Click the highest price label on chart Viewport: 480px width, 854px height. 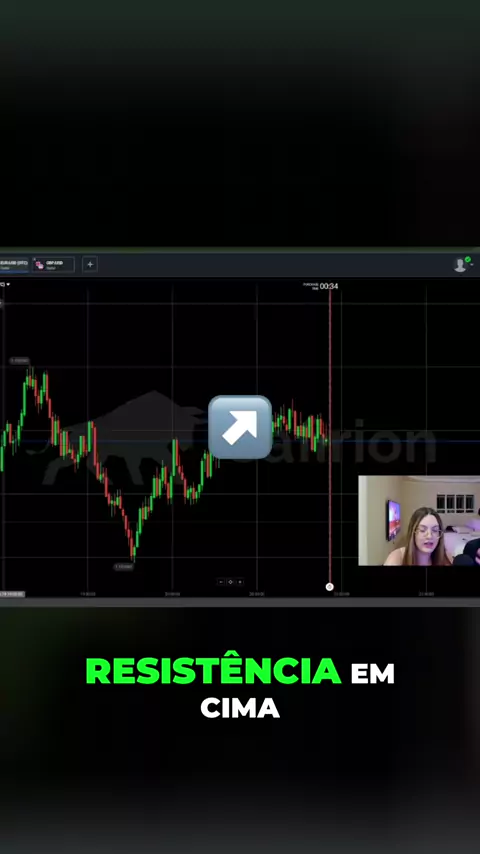tap(19, 361)
